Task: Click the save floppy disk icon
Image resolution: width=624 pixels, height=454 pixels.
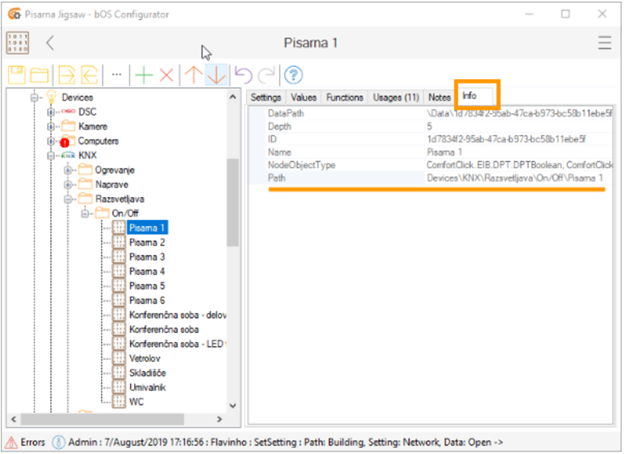Action: tap(18, 75)
